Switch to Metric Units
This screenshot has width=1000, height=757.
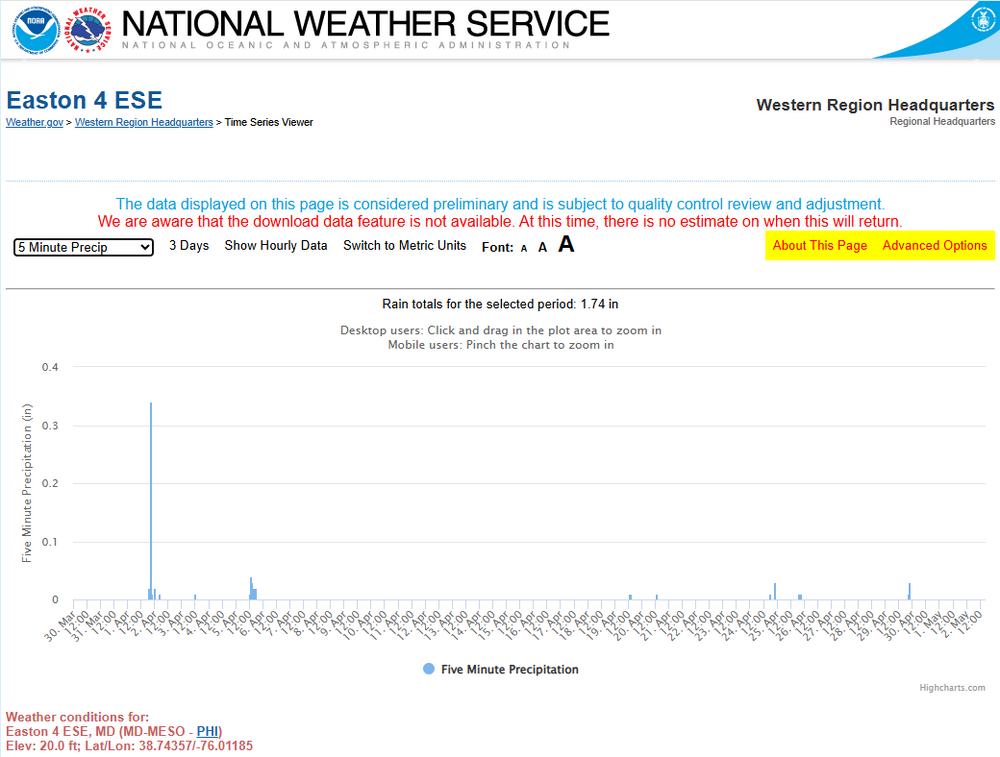tap(405, 245)
